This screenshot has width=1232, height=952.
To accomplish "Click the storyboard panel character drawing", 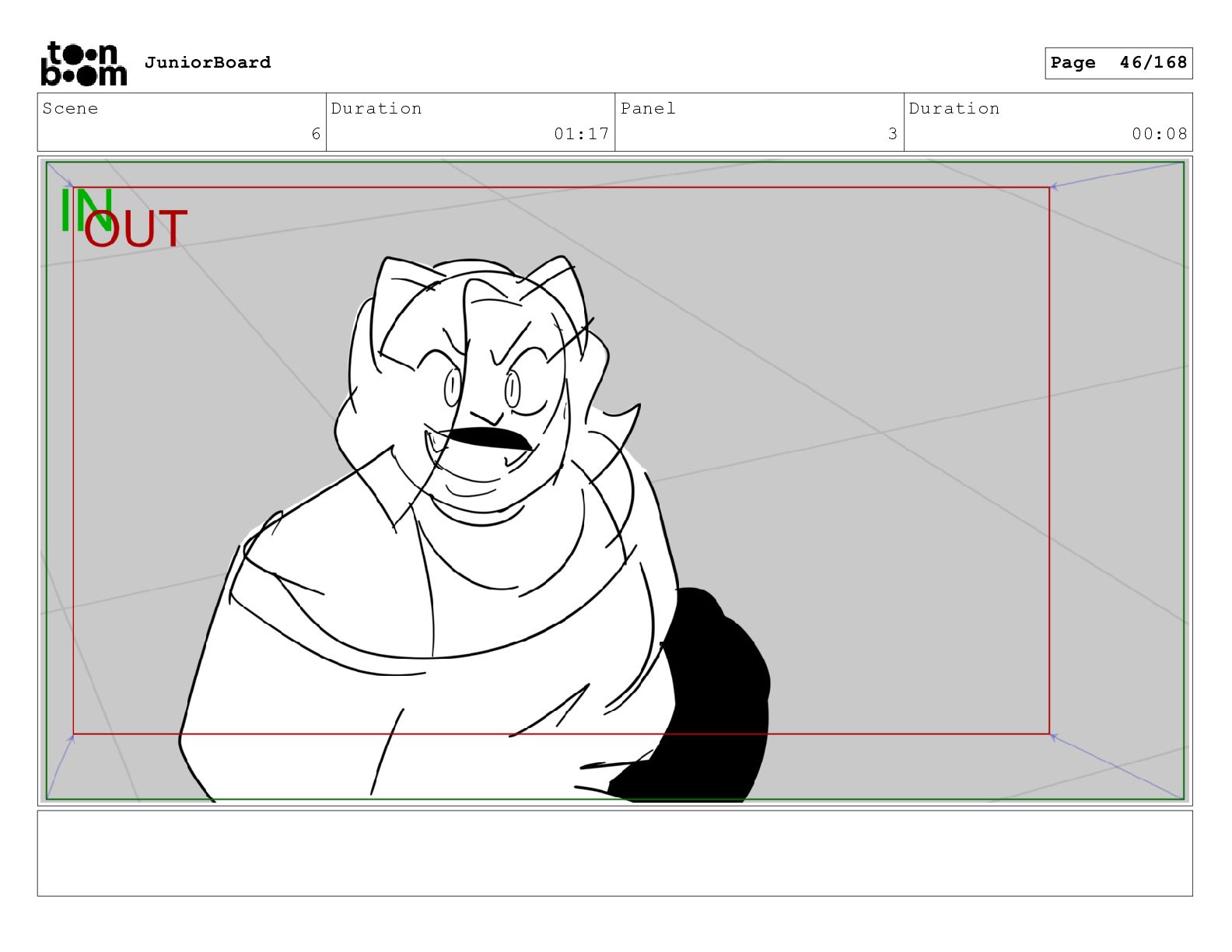I will click(x=474, y=529).
